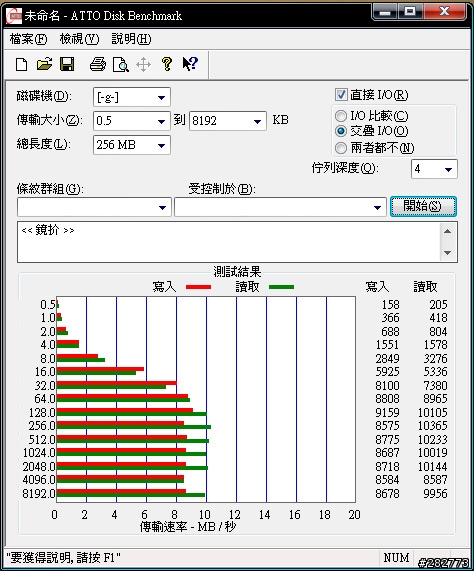Image resolution: width=474 pixels, height=571 pixels.
Task: Click the read value 9956
Action: [435, 494]
